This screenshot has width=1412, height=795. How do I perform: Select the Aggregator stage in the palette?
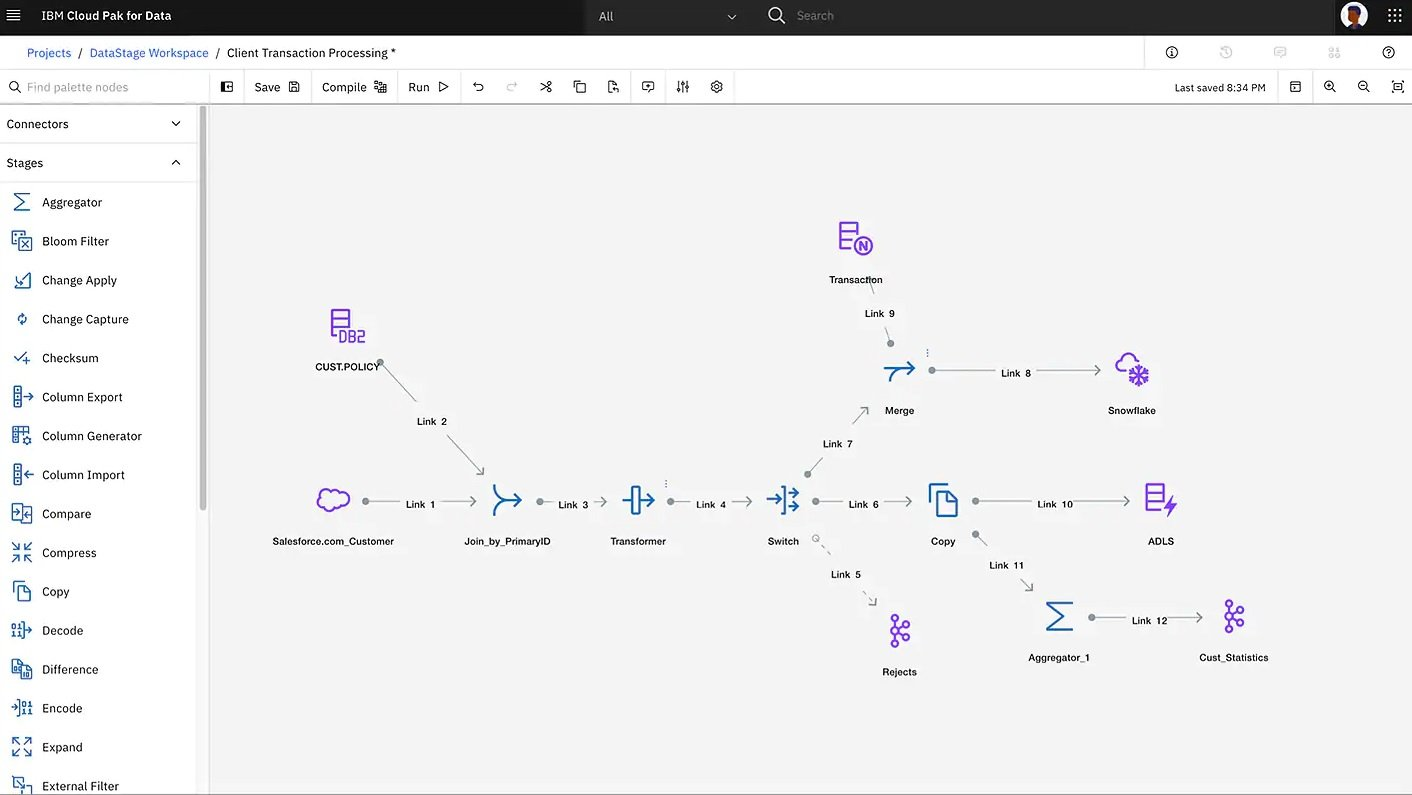coord(71,202)
